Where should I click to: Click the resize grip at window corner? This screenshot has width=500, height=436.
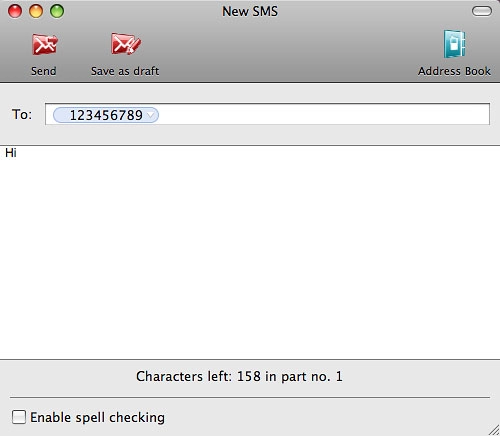494,430
